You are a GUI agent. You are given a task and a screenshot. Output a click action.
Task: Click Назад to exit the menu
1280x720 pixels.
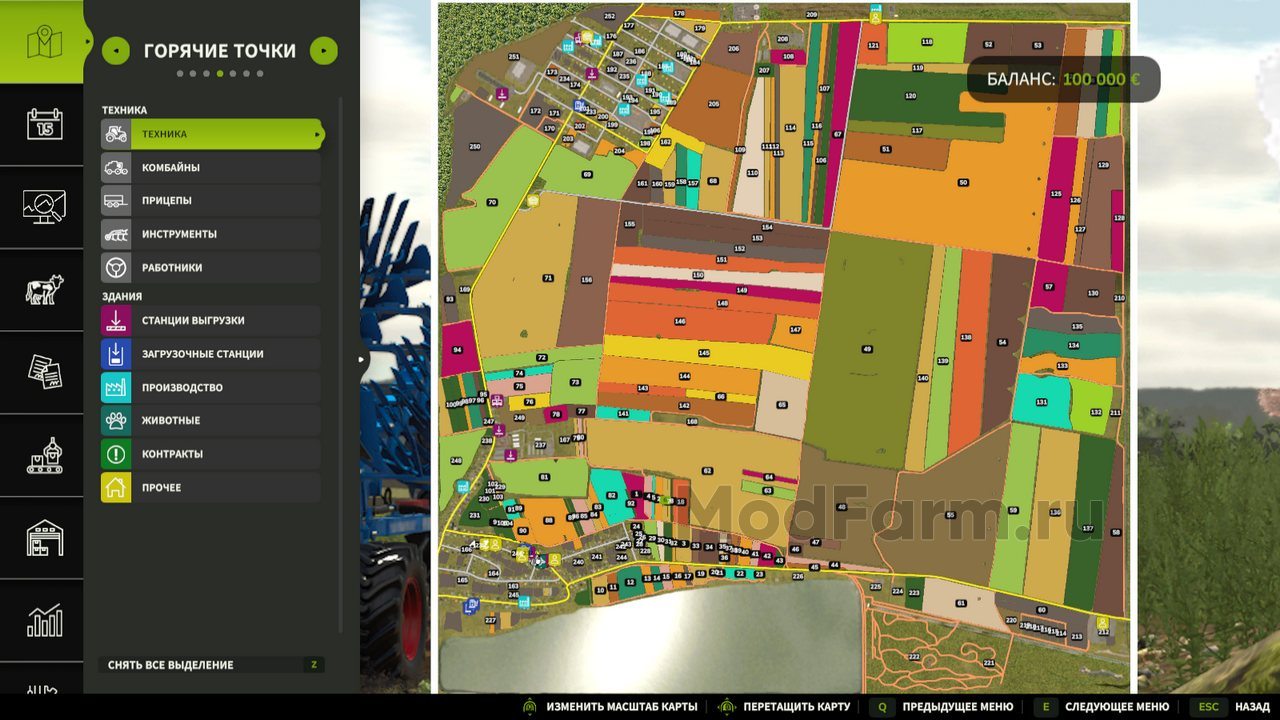(x=1229, y=707)
